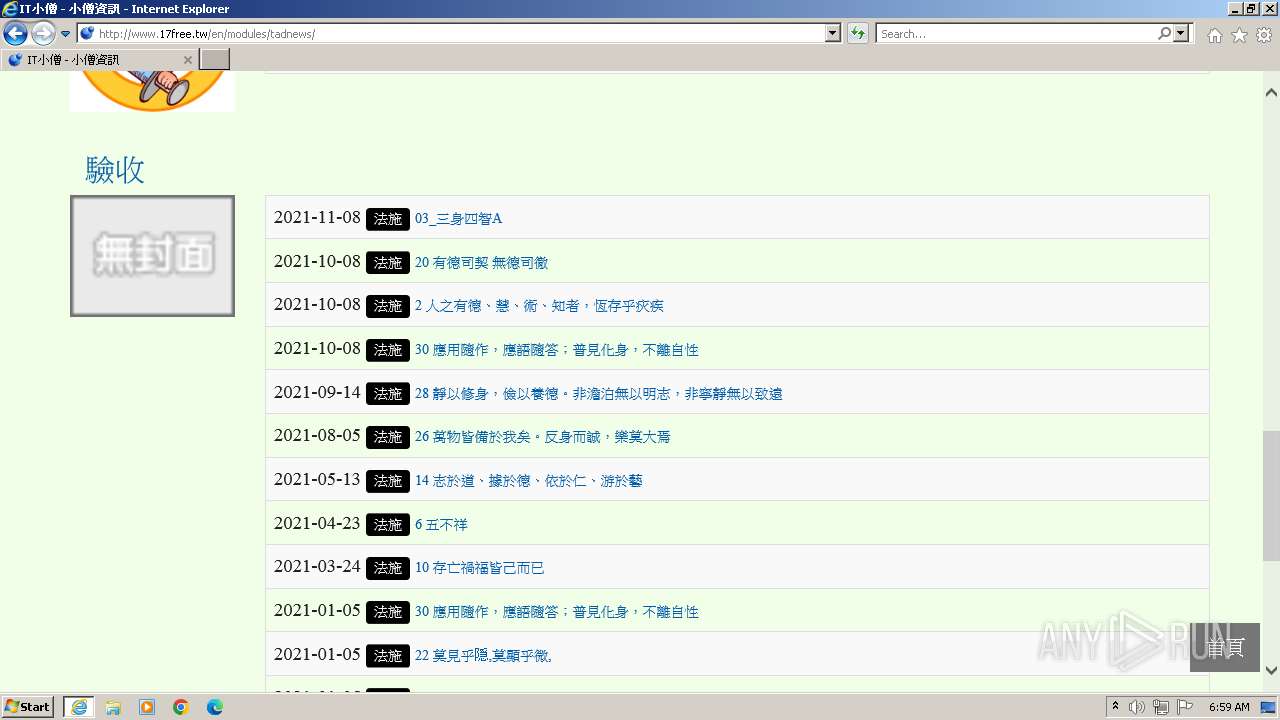Open article 28 靜以修身,儉以養德
The height and width of the screenshot is (720, 1280).
click(599, 394)
